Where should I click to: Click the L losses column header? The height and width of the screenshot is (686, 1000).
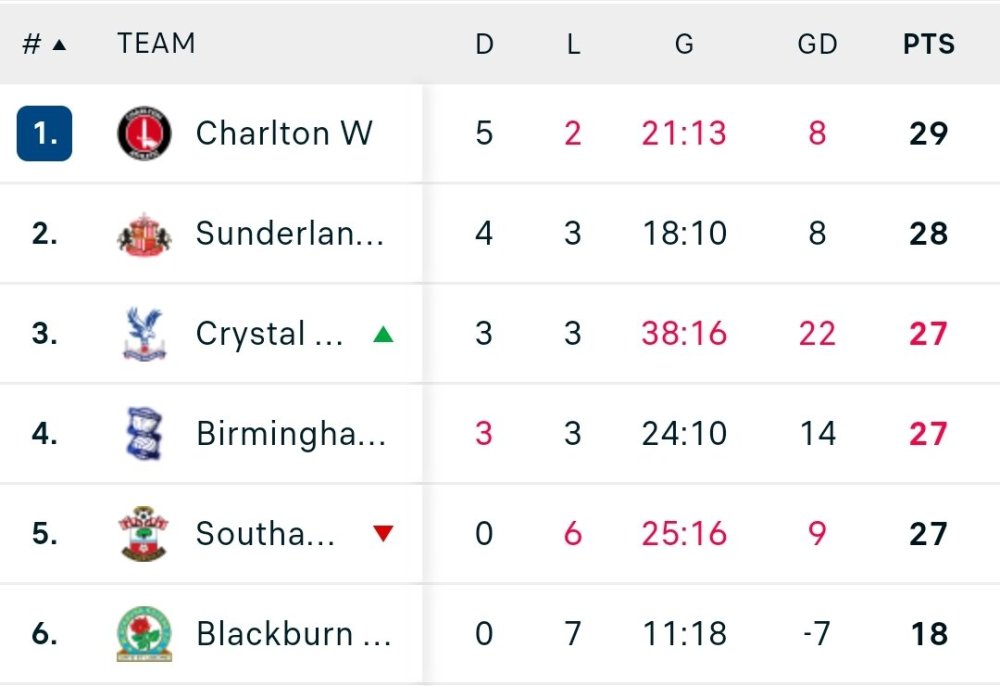tap(573, 44)
